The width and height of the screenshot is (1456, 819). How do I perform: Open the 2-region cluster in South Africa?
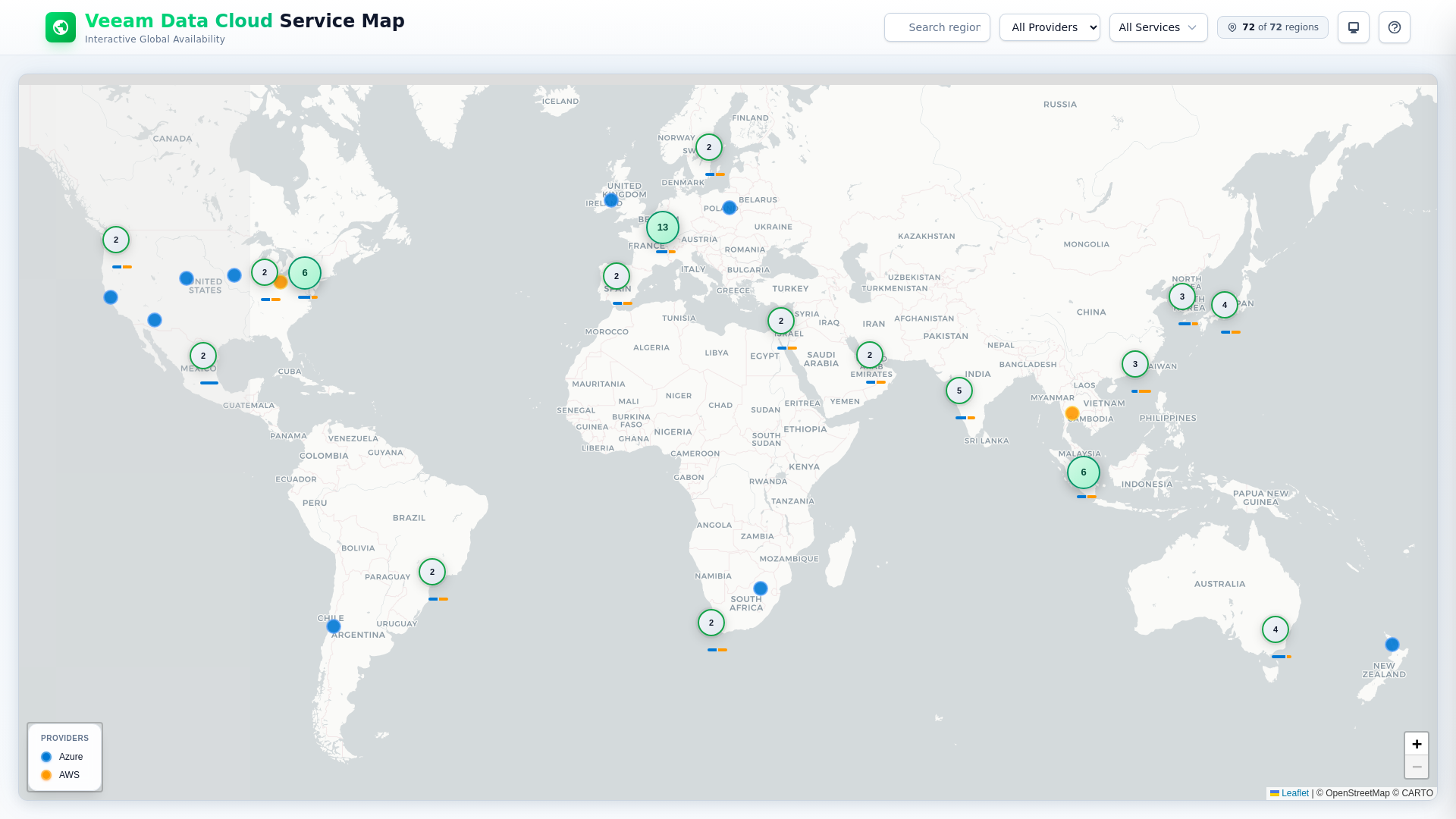point(711,623)
